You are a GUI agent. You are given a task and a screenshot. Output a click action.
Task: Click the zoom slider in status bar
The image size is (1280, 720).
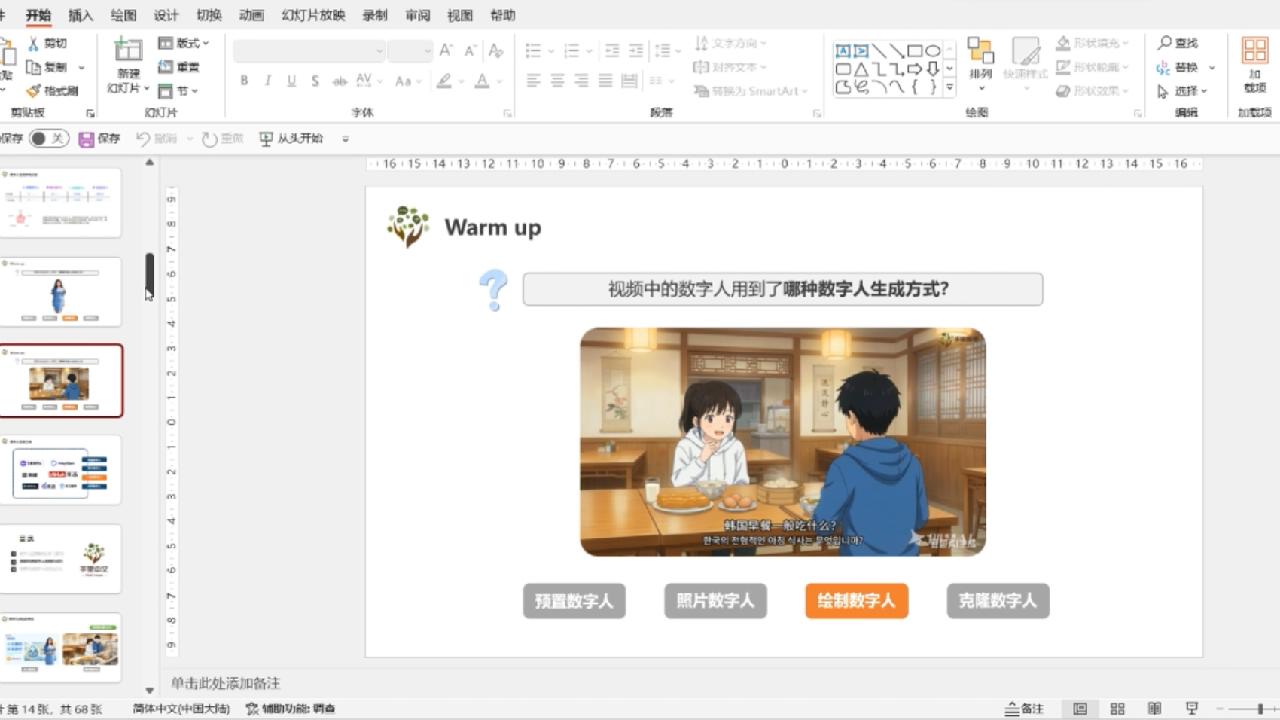(x=1258, y=709)
